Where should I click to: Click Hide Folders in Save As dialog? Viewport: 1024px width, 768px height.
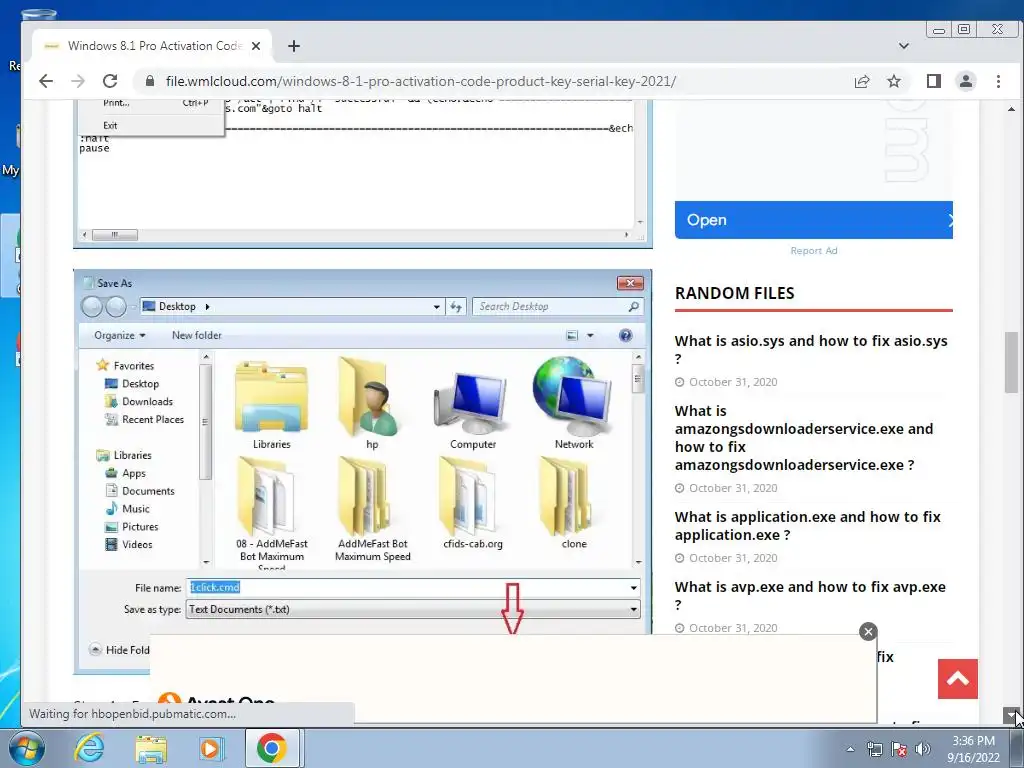click(120, 650)
